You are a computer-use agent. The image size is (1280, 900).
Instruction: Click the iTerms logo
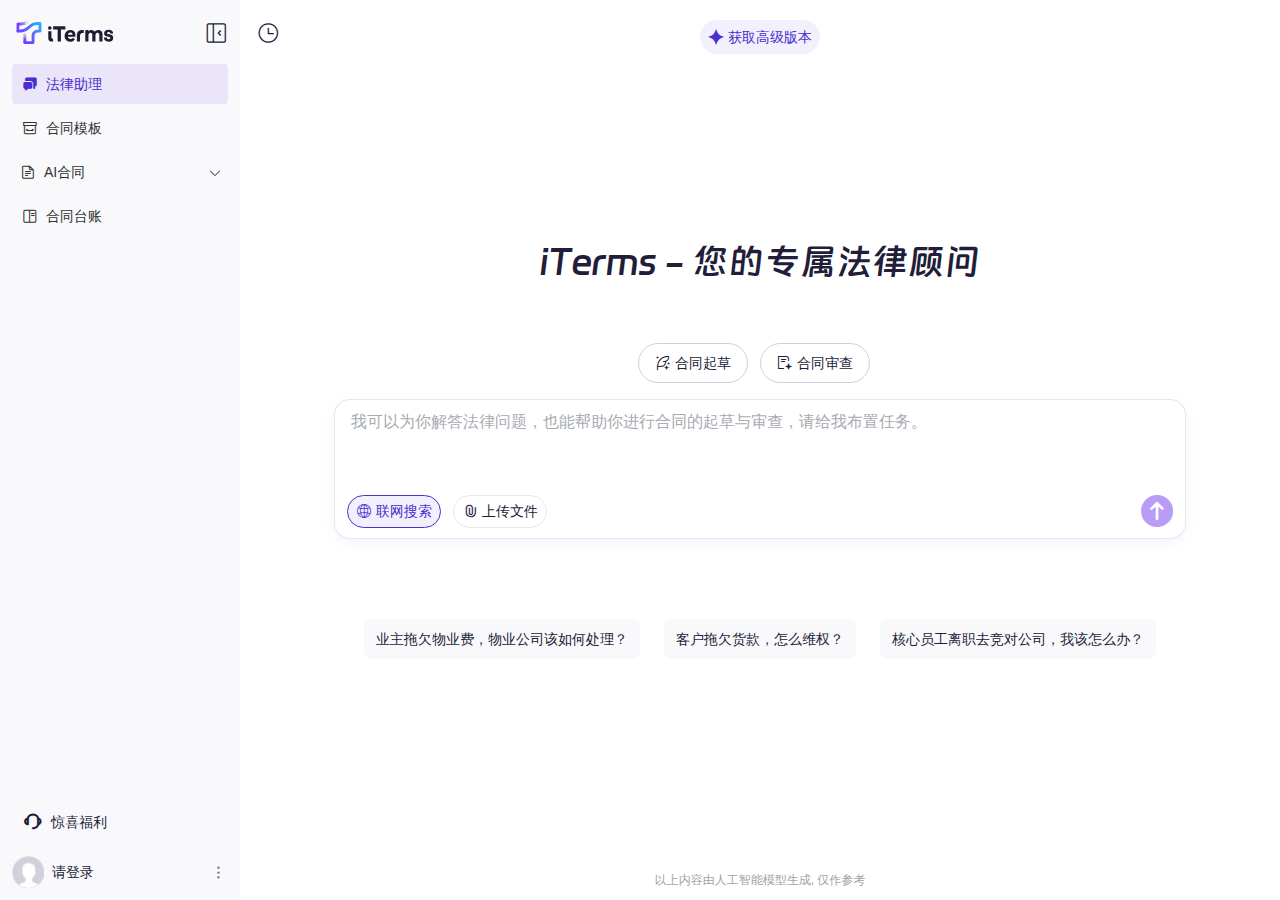(65, 34)
